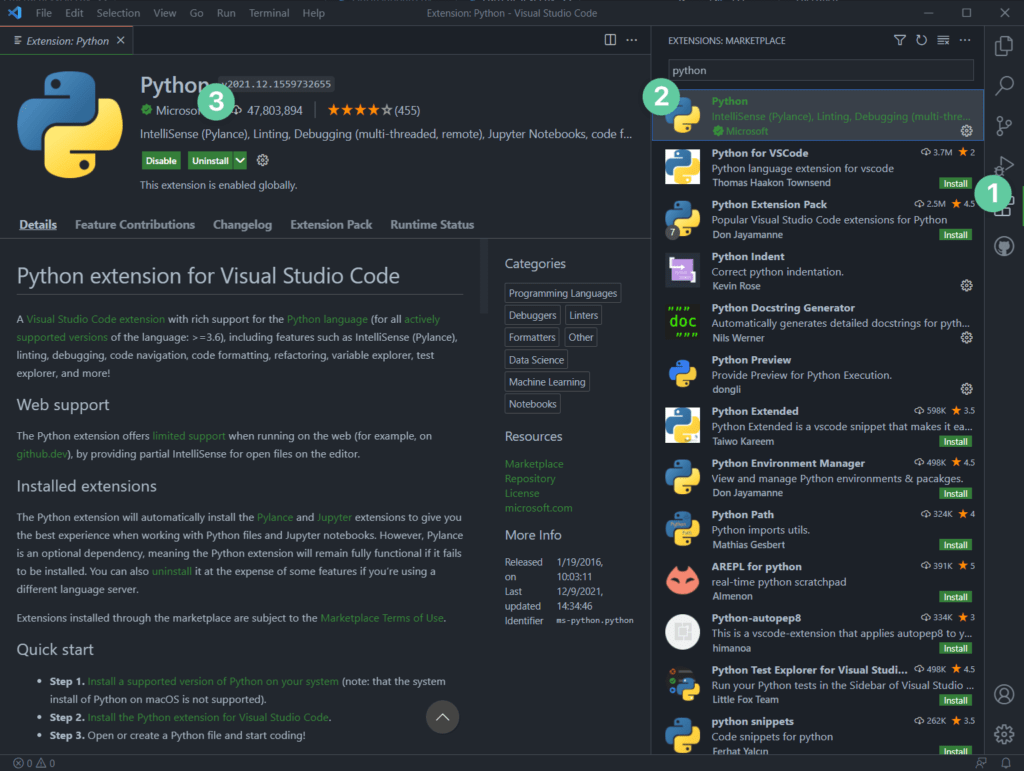
Task: Click the Programming Languages category tag
Action: coord(562,293)
